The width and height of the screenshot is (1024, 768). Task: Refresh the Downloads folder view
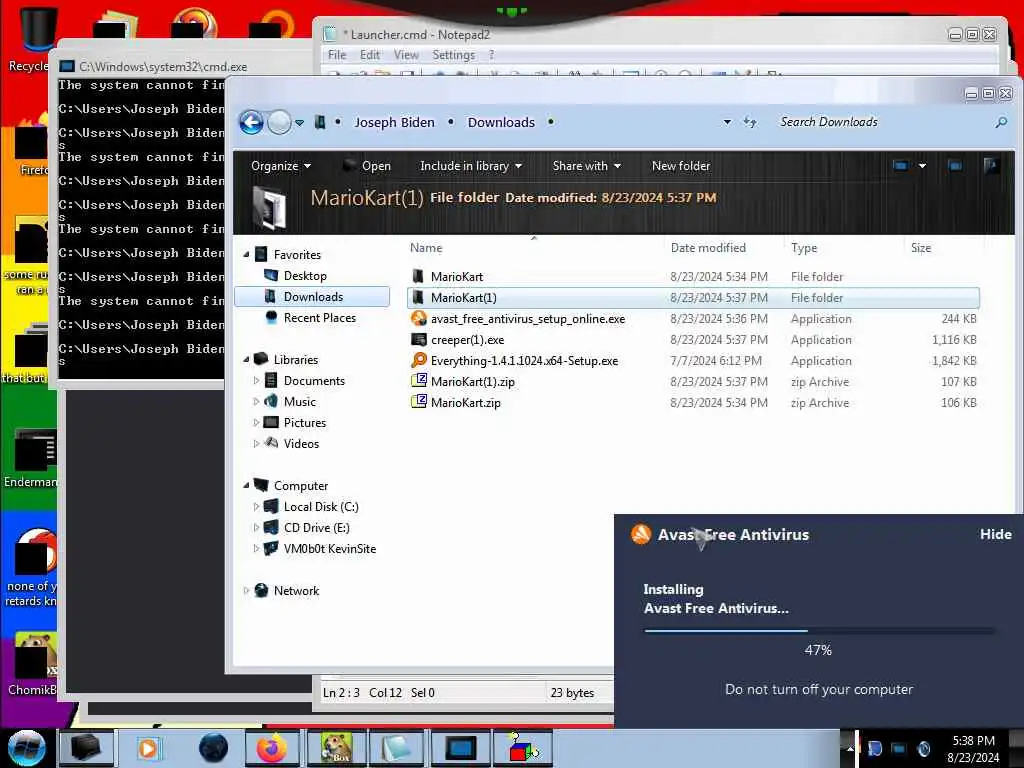[x=750, y=122]
